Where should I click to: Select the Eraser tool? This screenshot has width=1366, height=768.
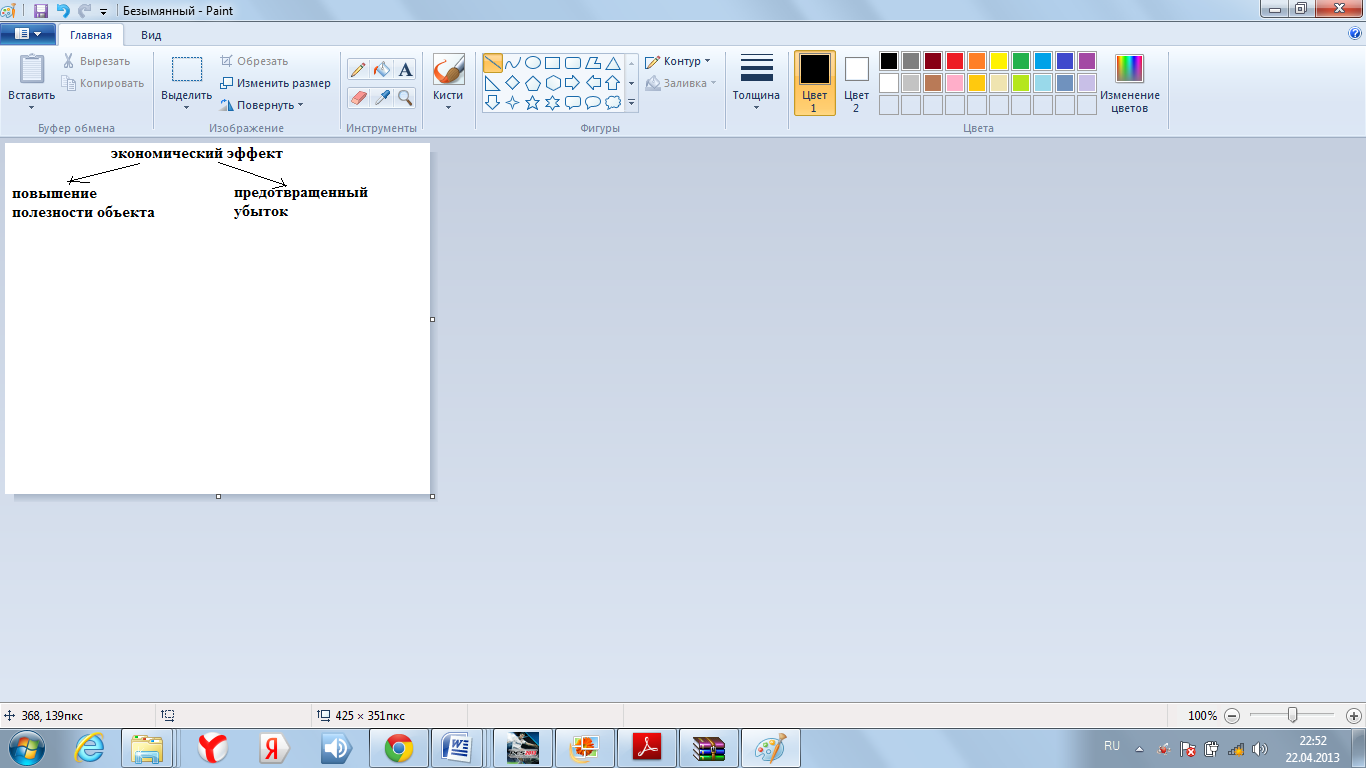click(358, 97)
